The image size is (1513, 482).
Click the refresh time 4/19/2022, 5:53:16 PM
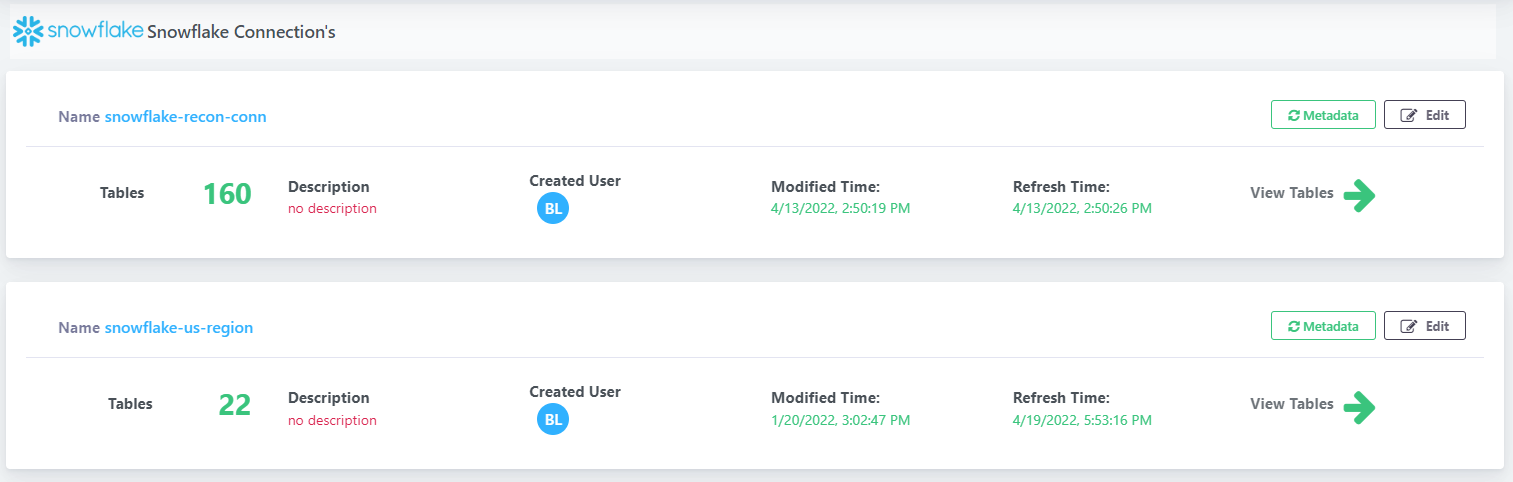coord(1082,421)
